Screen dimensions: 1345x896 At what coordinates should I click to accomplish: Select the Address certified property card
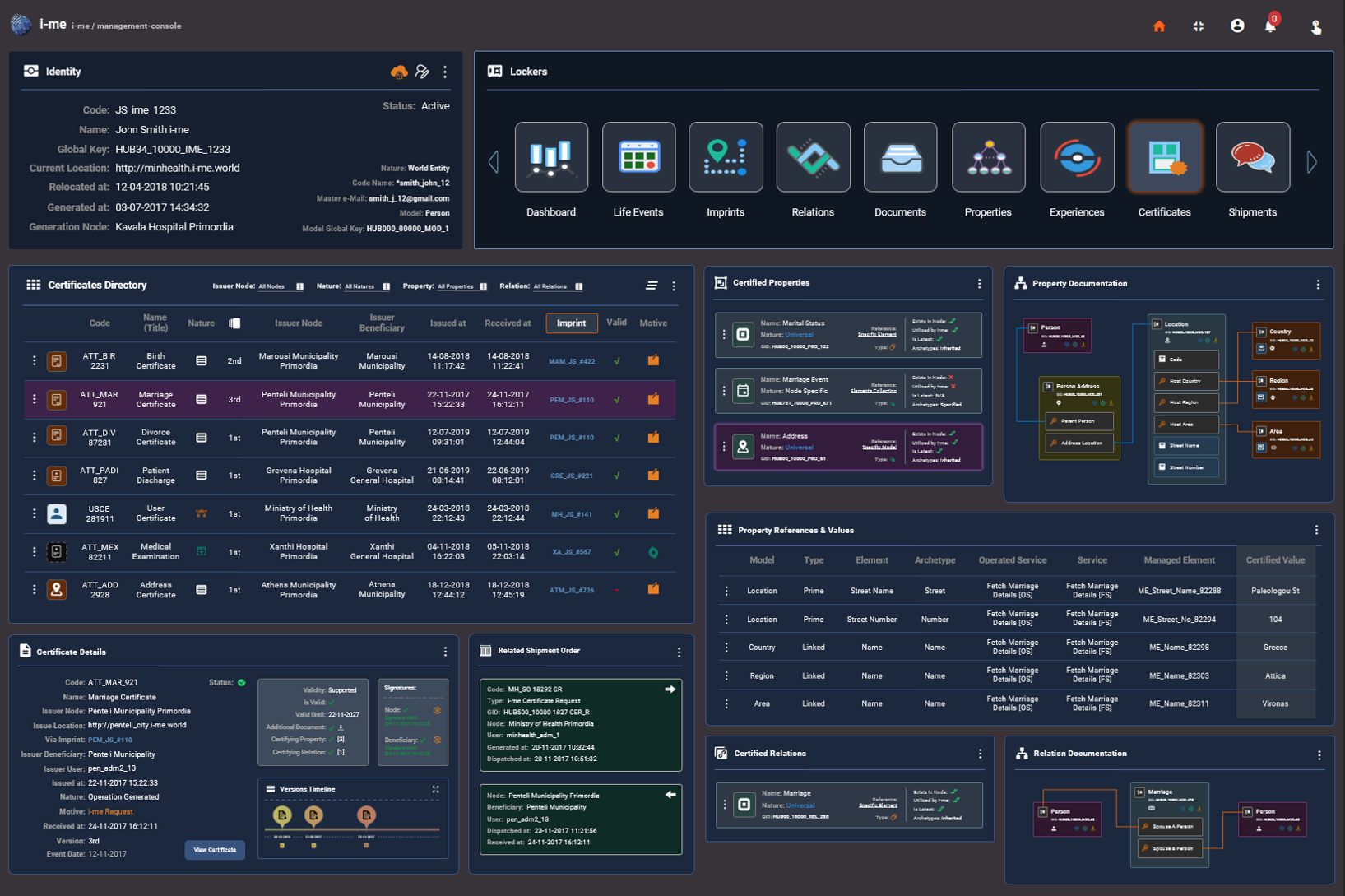click(x=848, y=447)
